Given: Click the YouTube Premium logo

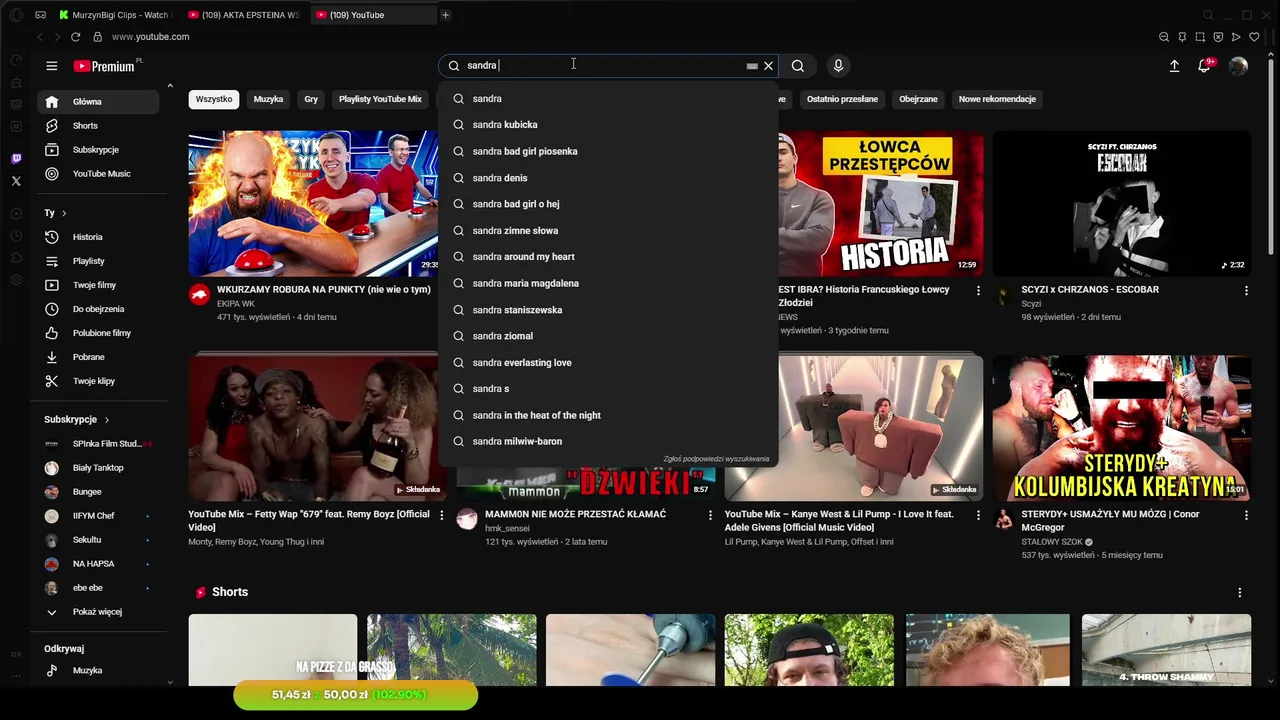Looking at the screenshot, I should click(x=104, y=66).
